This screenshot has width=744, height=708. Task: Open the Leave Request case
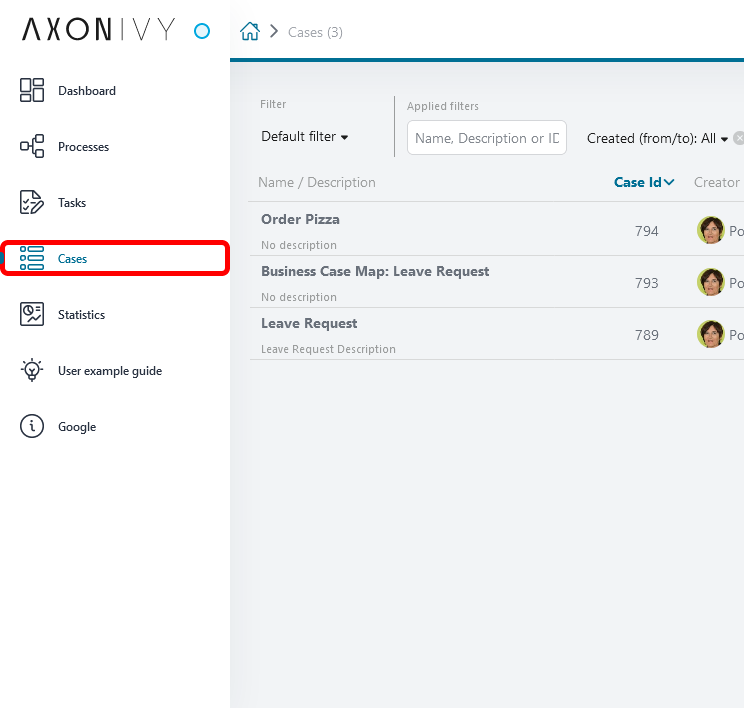[309, 324]
